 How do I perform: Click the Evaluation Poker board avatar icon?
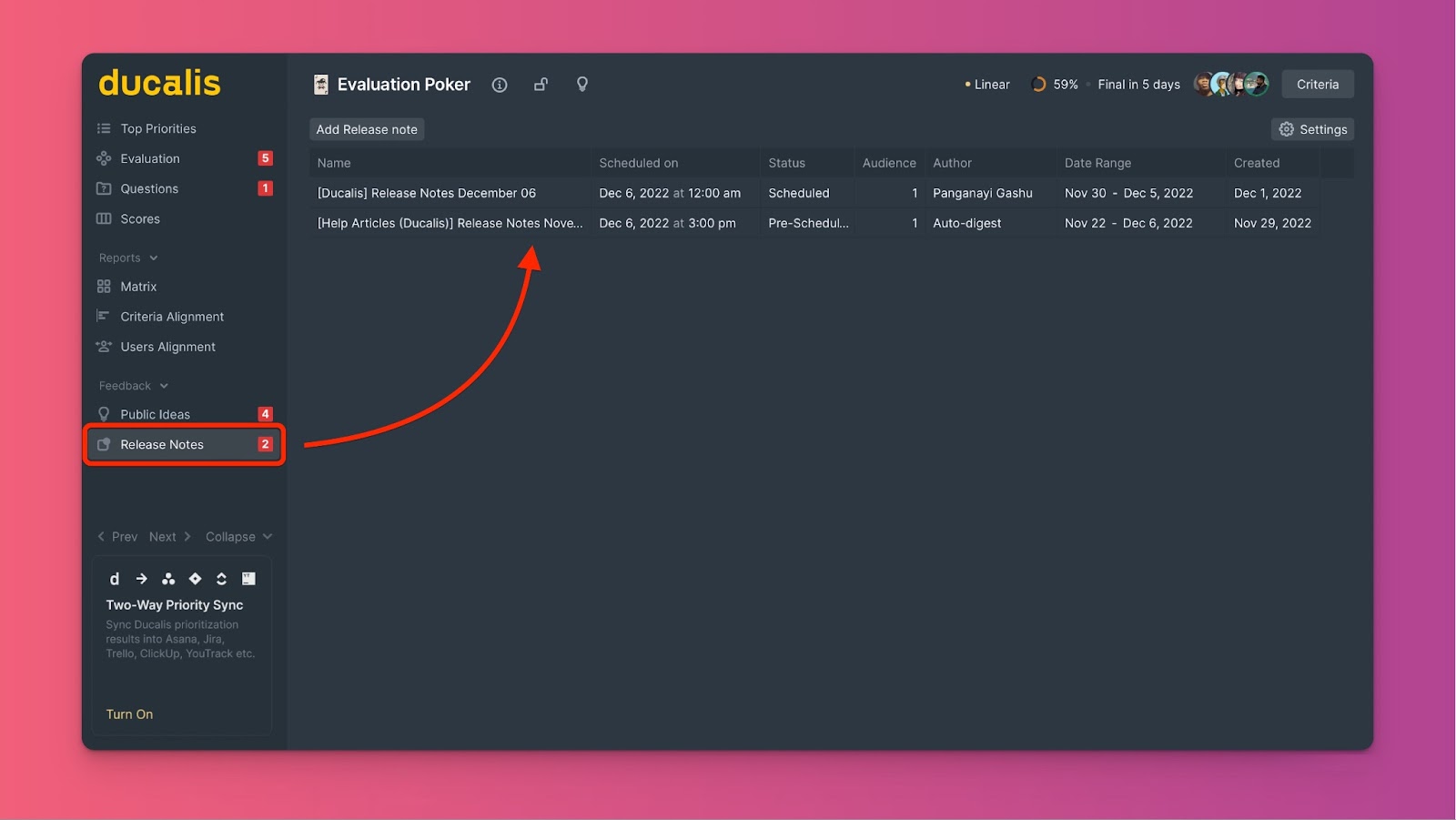[320, 85]
